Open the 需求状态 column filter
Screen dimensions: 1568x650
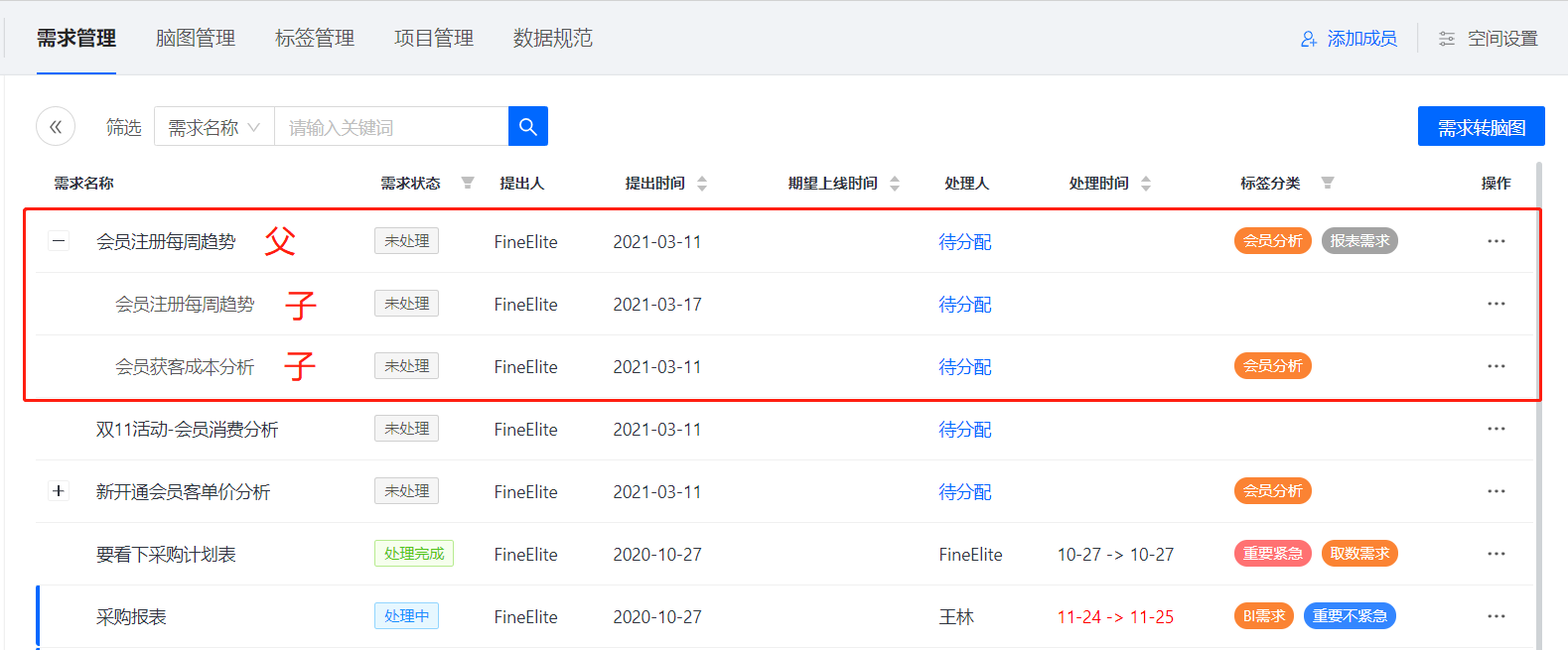click(x=468, y=183)
